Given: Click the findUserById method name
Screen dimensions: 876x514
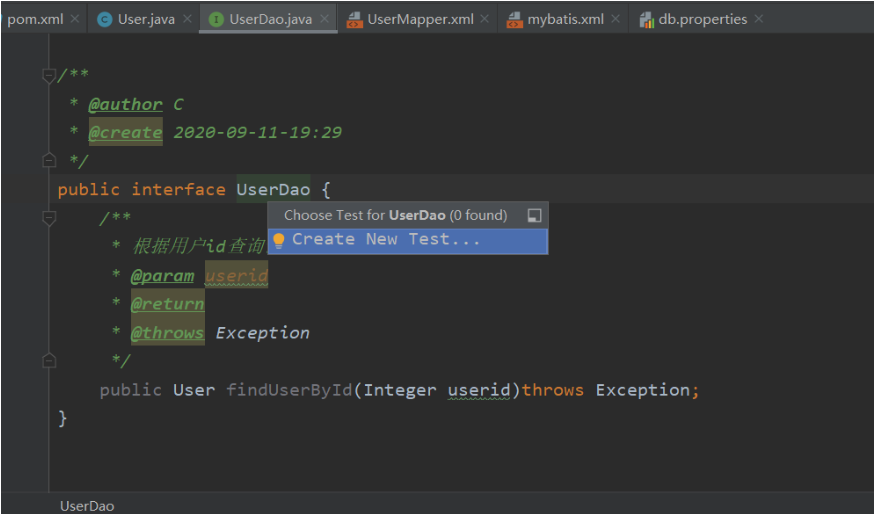Looking at the screenshot, I should coord(289,390).
